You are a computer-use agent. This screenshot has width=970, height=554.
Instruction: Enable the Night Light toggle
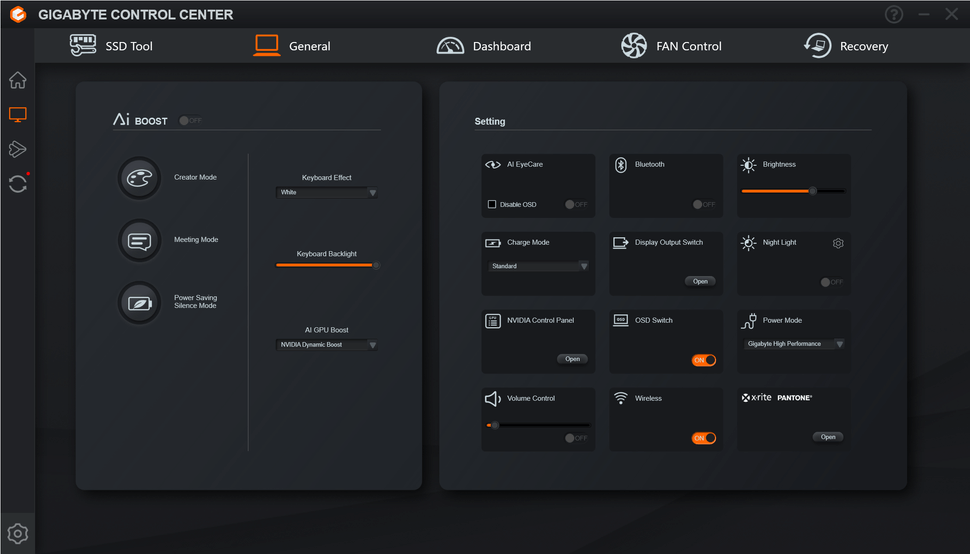tap(831, 282)
